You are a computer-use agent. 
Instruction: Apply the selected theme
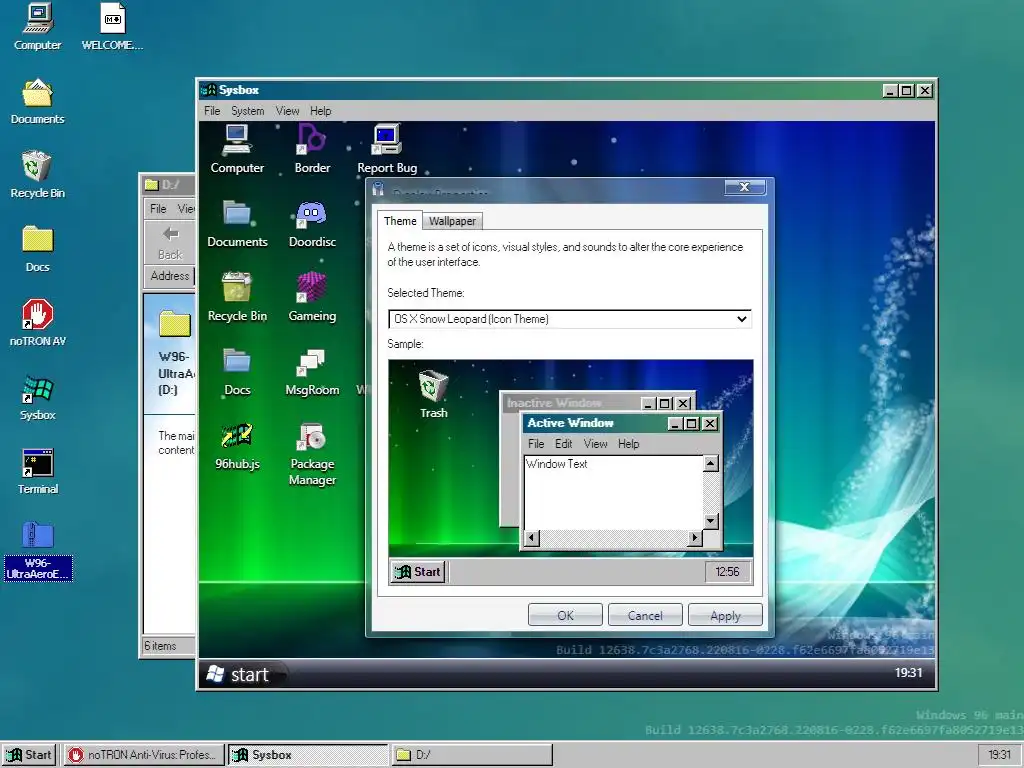click(725, 615)
